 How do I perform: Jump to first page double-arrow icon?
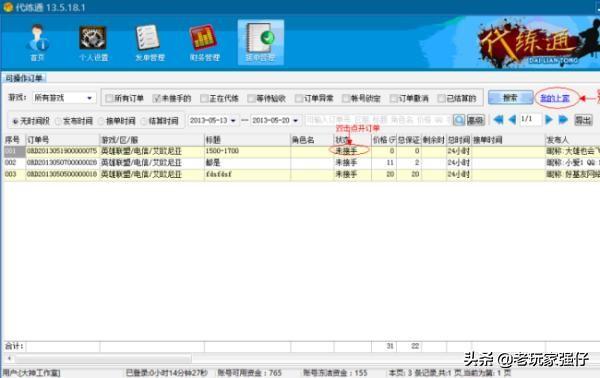[x=498, y=120]
